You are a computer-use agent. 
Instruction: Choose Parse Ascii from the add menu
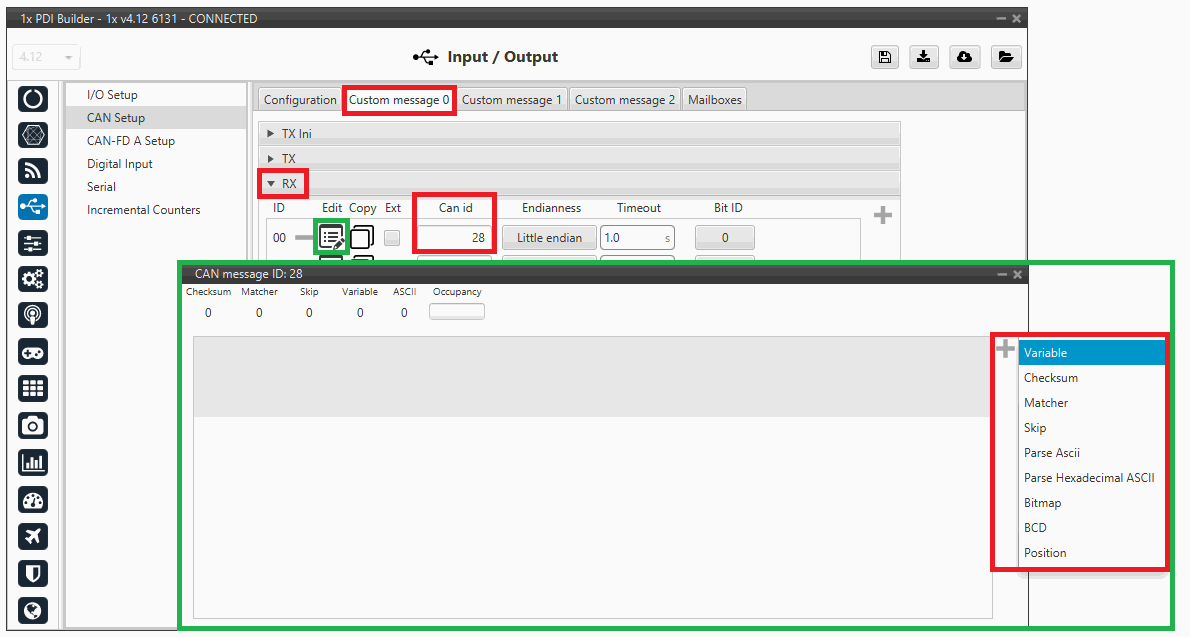(x=1091, y=453)
